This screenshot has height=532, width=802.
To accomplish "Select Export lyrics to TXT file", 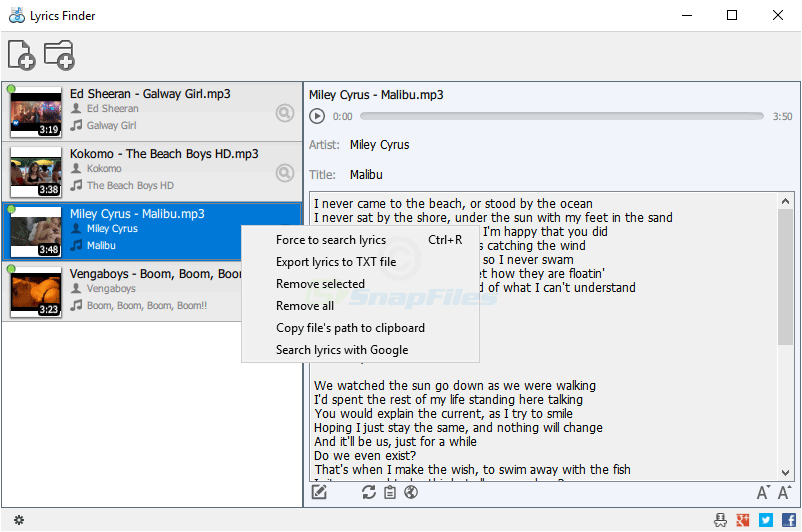I will 336,262.
